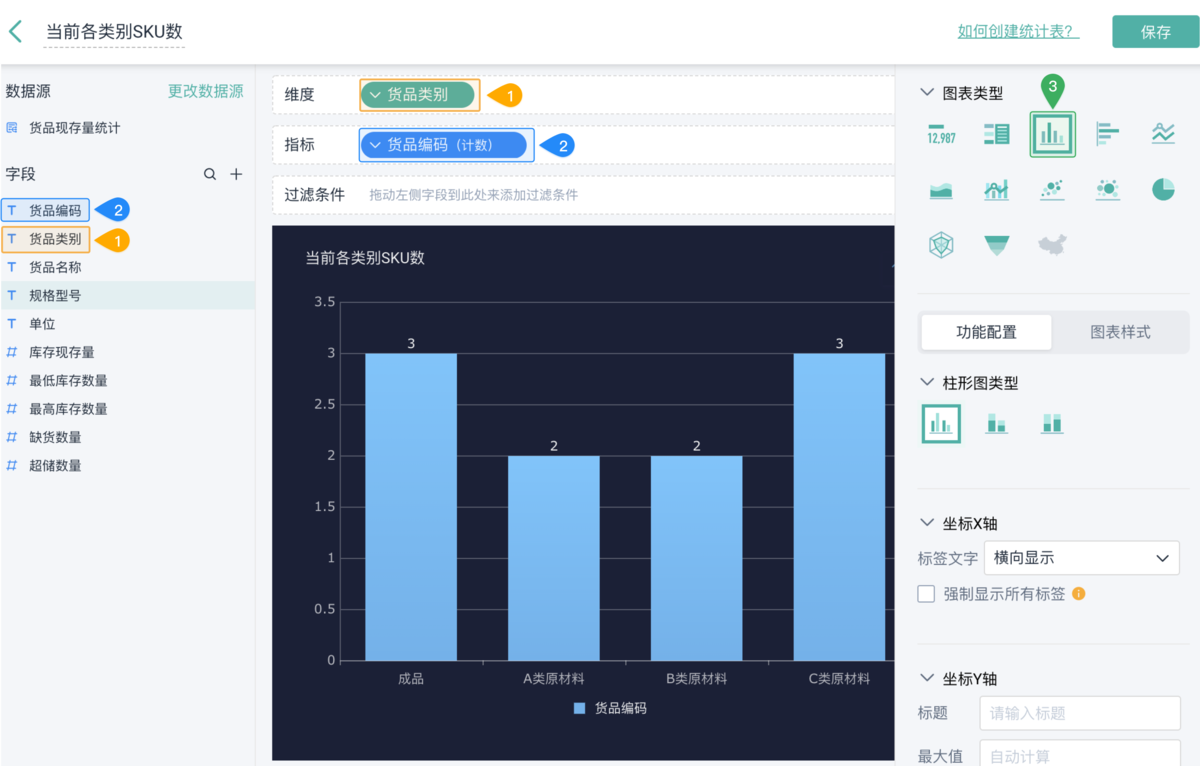Select the line chart type
Screen dimensions: 1200x766
tap(1163, 133)
